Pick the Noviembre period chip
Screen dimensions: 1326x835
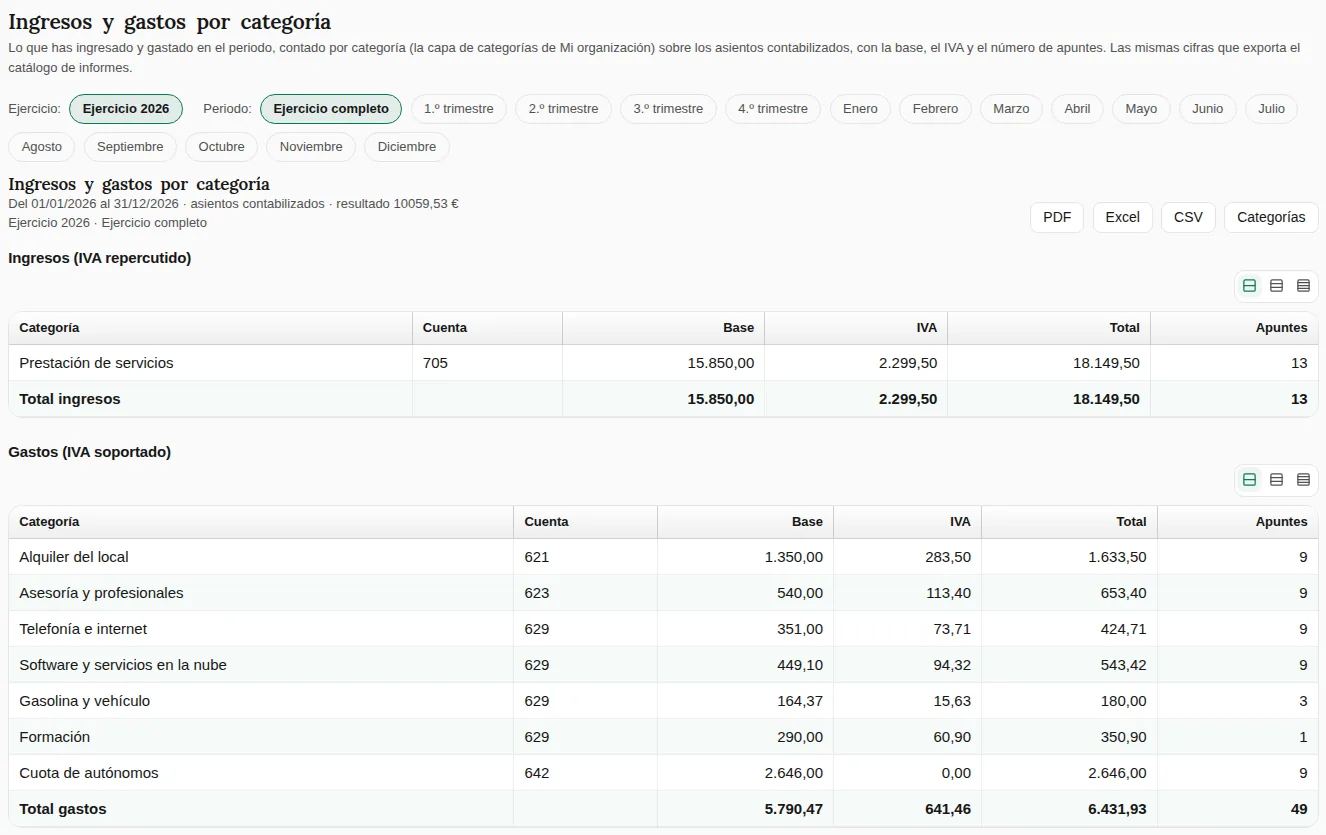(x=311, y=147)
